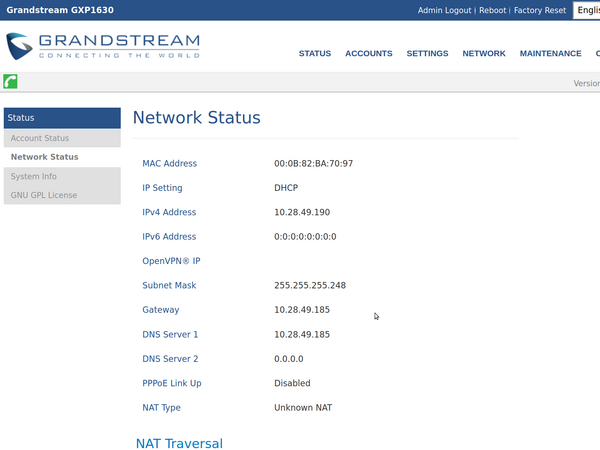The image size is (600, 450).
Task: Select Account Status in sidebar
Action: (62, 138)
